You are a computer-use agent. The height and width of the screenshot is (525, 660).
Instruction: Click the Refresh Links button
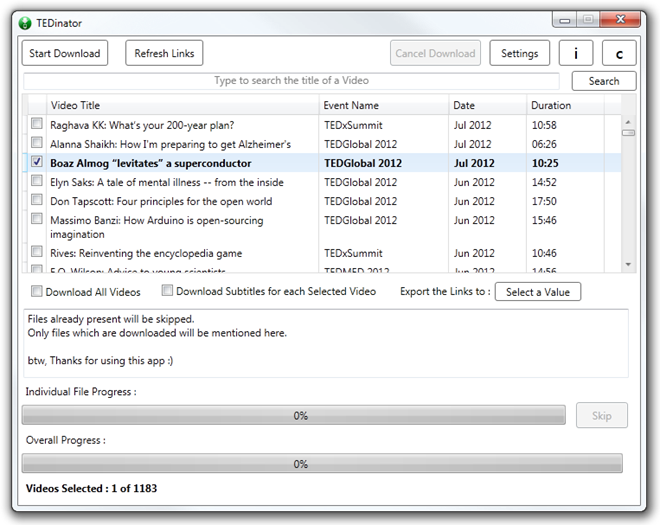(x=164, y=54)
